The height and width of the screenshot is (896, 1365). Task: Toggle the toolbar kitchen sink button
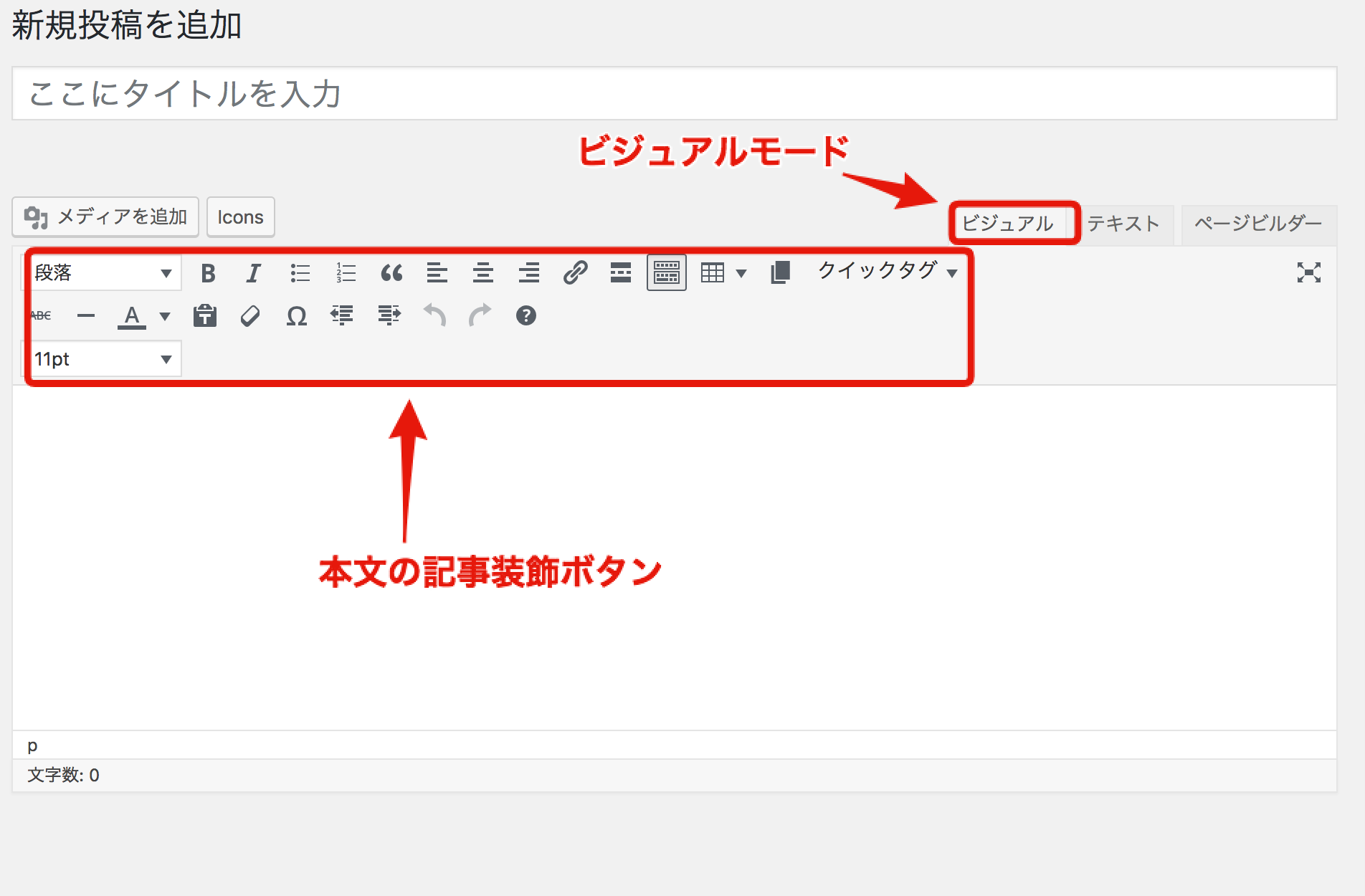666,273
